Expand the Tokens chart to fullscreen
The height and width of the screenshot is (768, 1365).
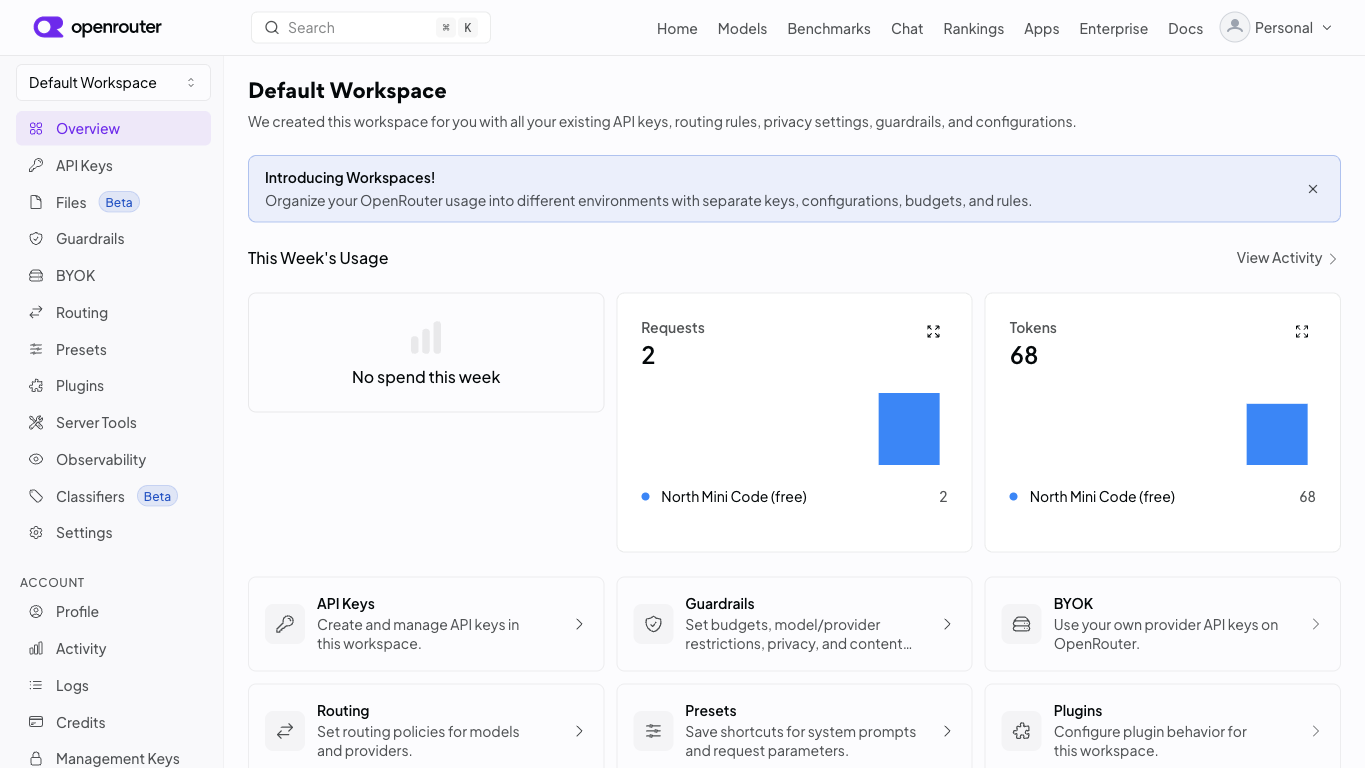click(x=1302, y=331)
